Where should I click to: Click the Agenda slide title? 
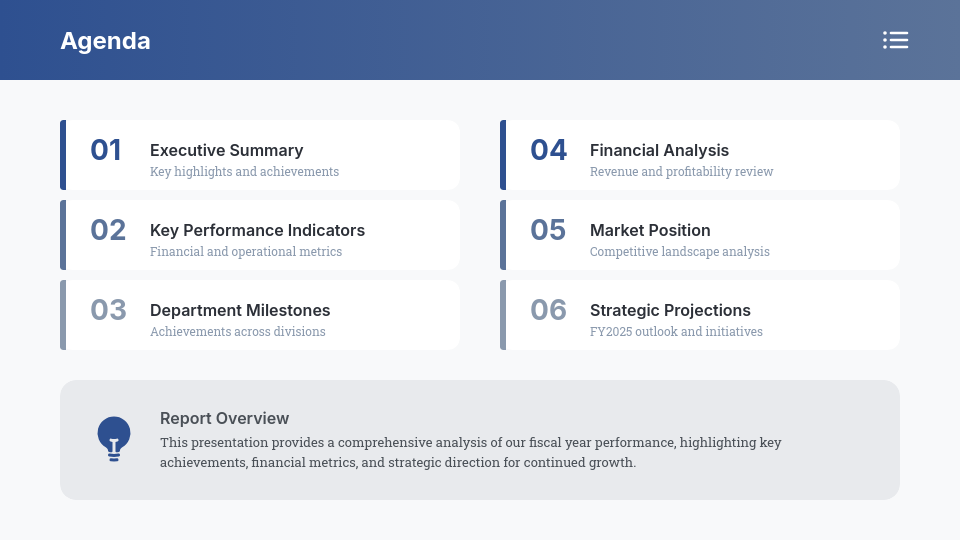point(105,41)
